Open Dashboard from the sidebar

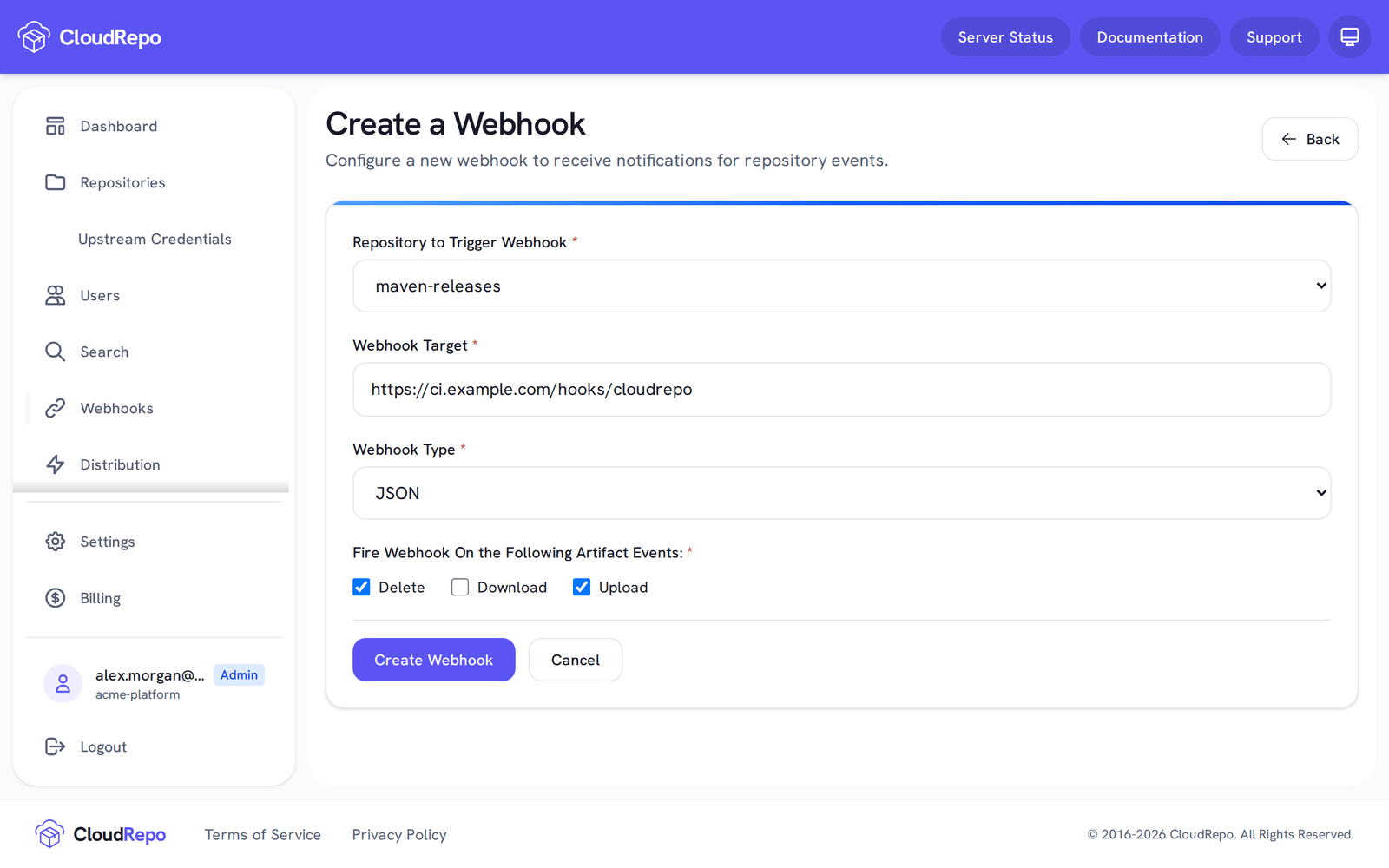154,126
